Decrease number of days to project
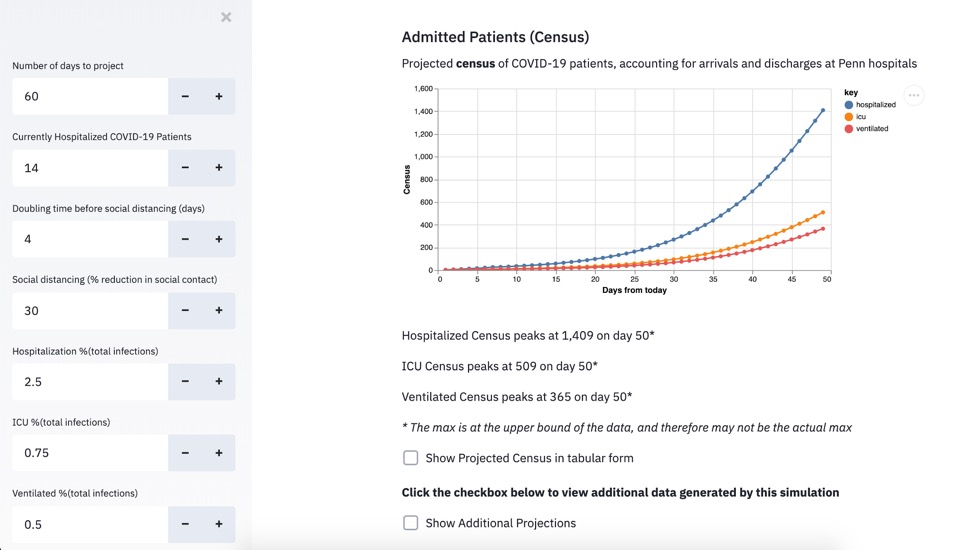This screenshot has width=974, height=550. [x=185, y=97]
